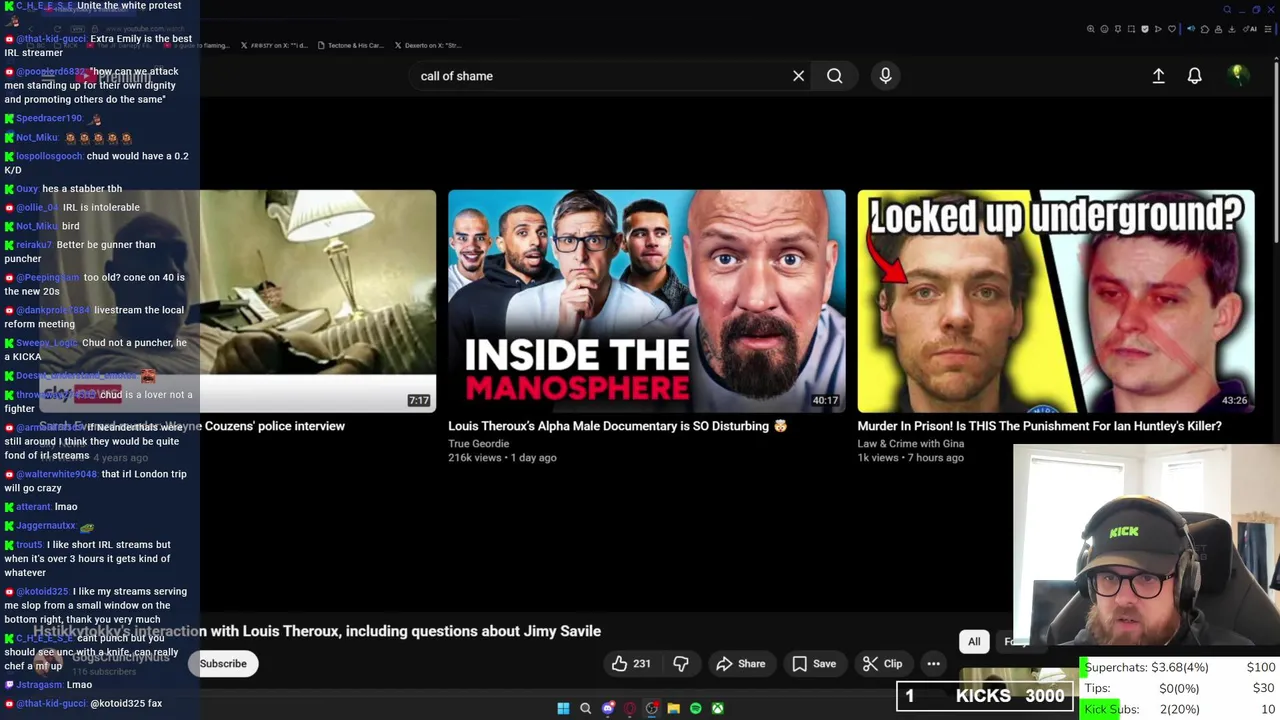This screenshot has width=1280, height=720.
Task: Open the browser downloads icon
Action: click(x=1231, y=29)
